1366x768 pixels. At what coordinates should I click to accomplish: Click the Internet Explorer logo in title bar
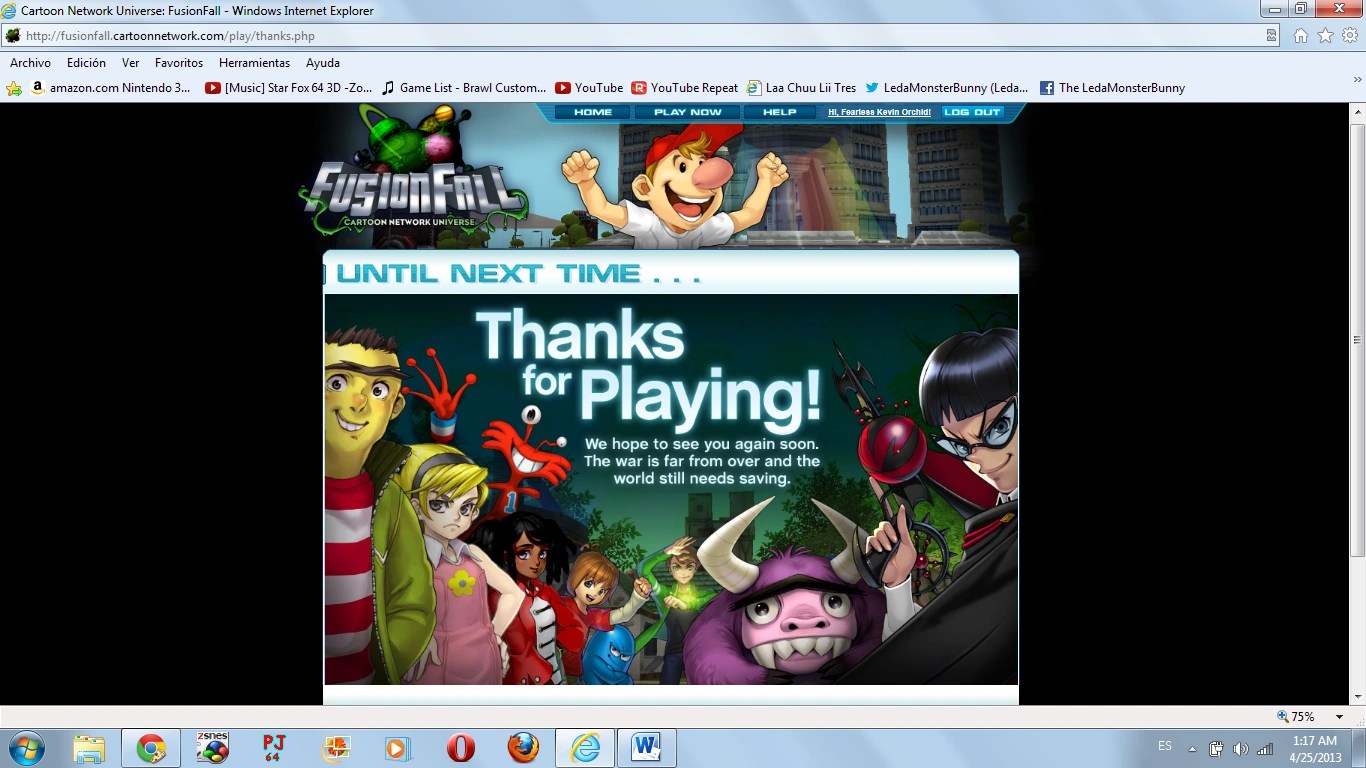(10, 11)
